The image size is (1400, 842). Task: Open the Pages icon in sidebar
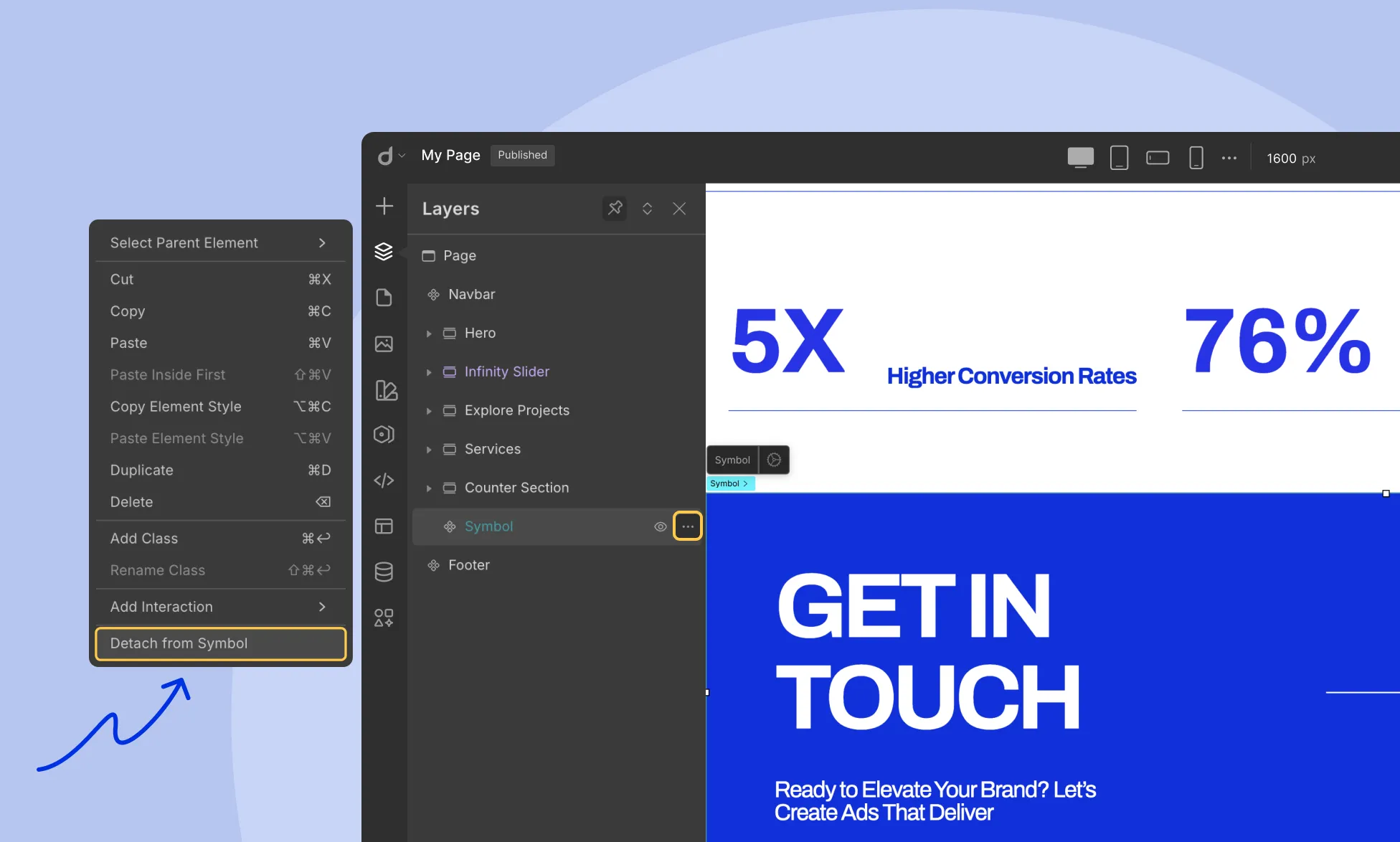384,298
